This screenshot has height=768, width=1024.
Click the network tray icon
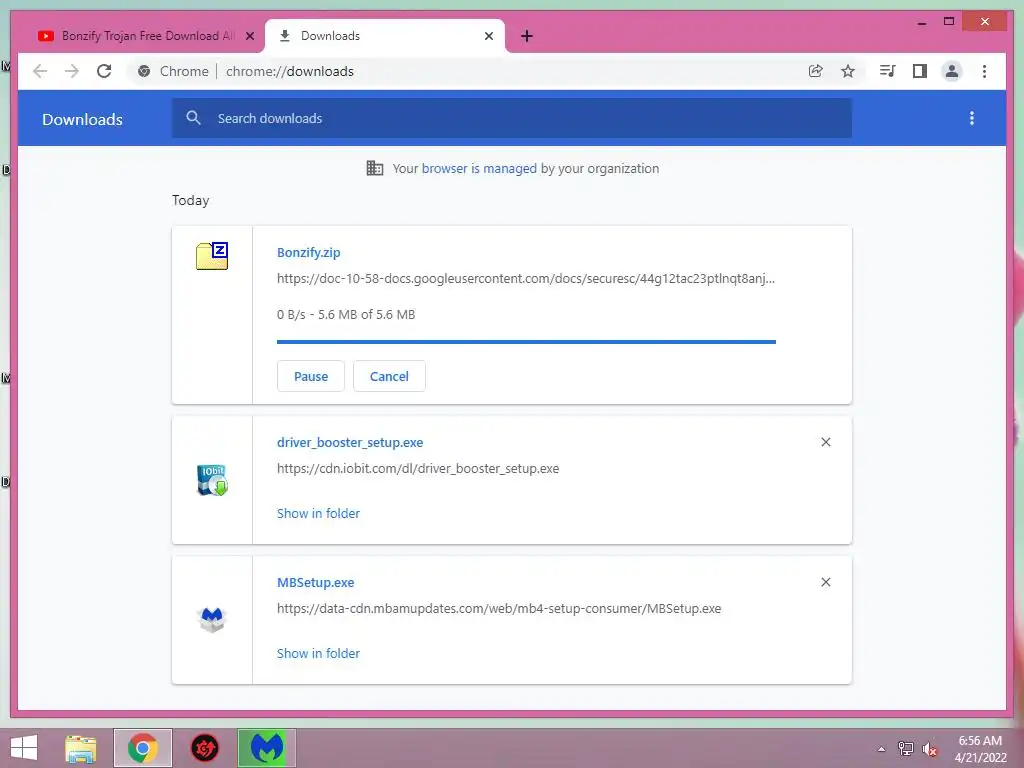point(906,748)
